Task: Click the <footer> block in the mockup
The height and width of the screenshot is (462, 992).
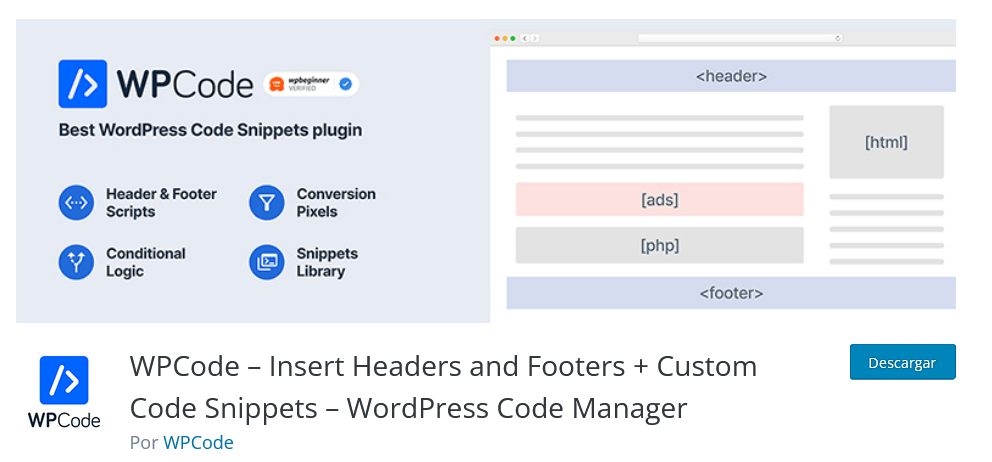Action: 730,293
